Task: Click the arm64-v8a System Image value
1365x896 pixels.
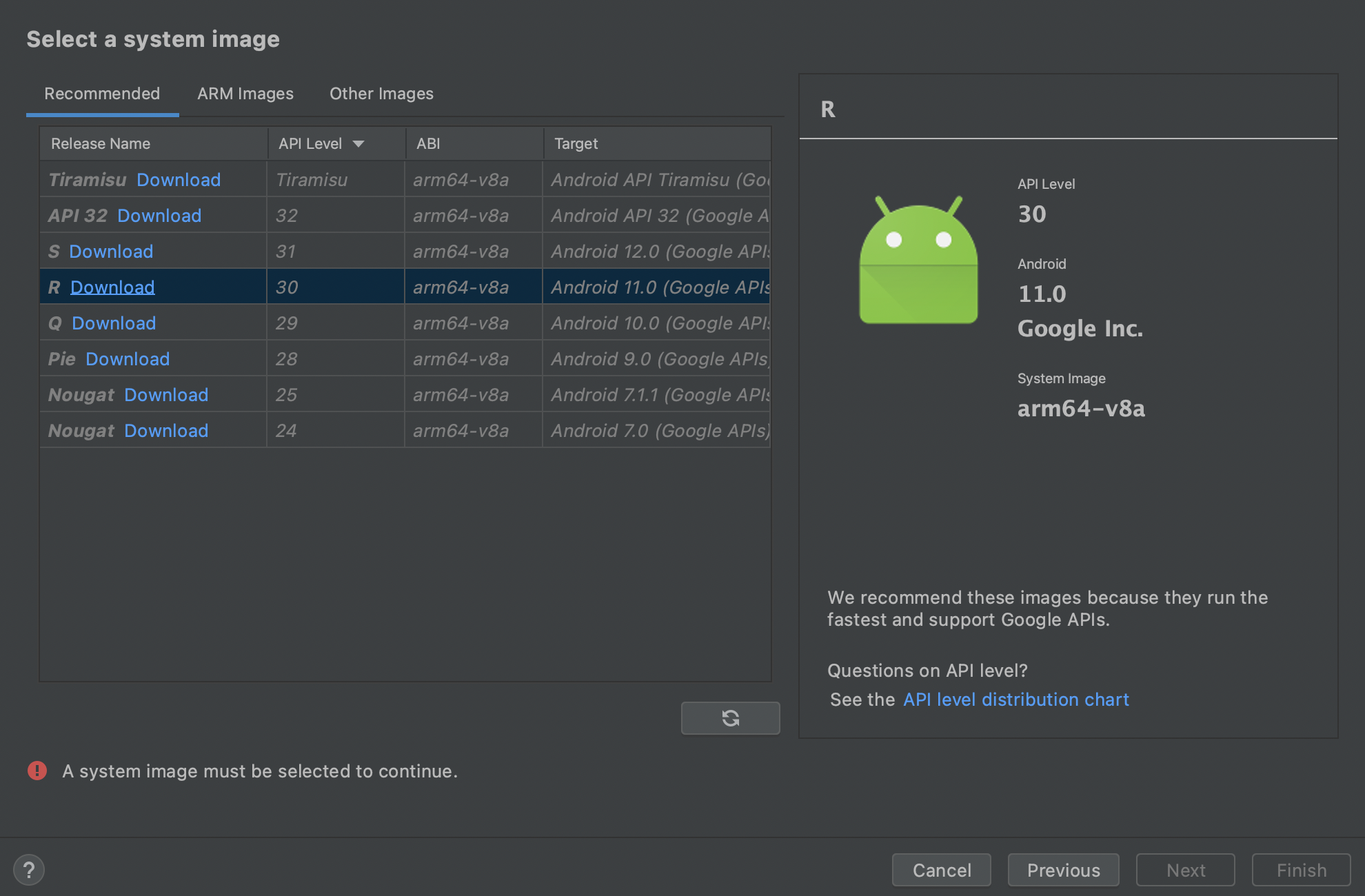Action: [x=1082, y=408]
